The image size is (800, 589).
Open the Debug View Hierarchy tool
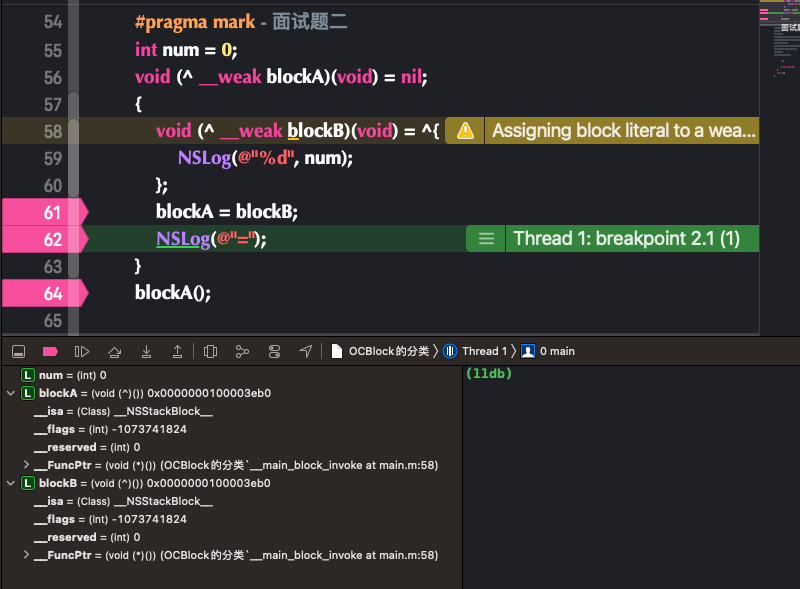point(210,351)
